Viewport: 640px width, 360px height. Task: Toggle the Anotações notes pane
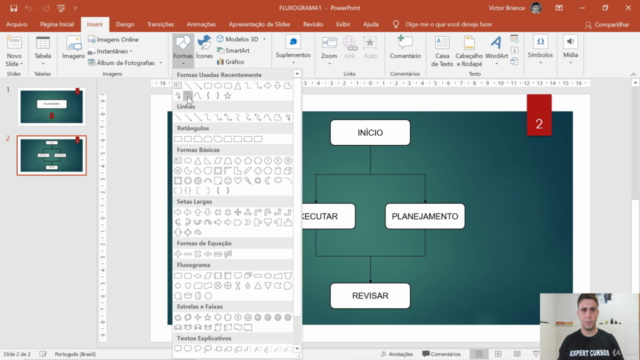[x=397, y=354]
